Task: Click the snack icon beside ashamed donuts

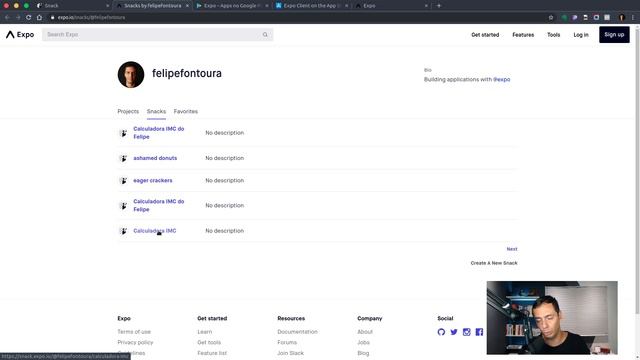Action: click(x=123, y=158)
